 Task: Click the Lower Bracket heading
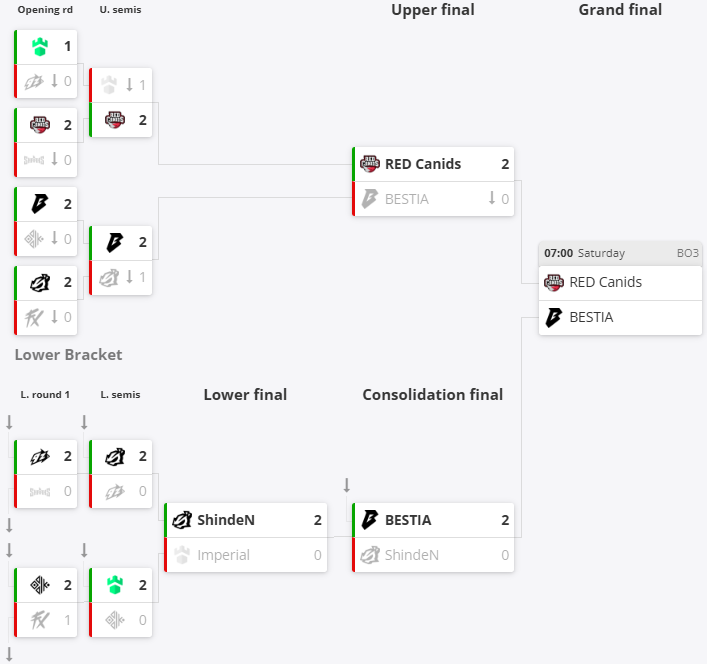click(69, 355)
